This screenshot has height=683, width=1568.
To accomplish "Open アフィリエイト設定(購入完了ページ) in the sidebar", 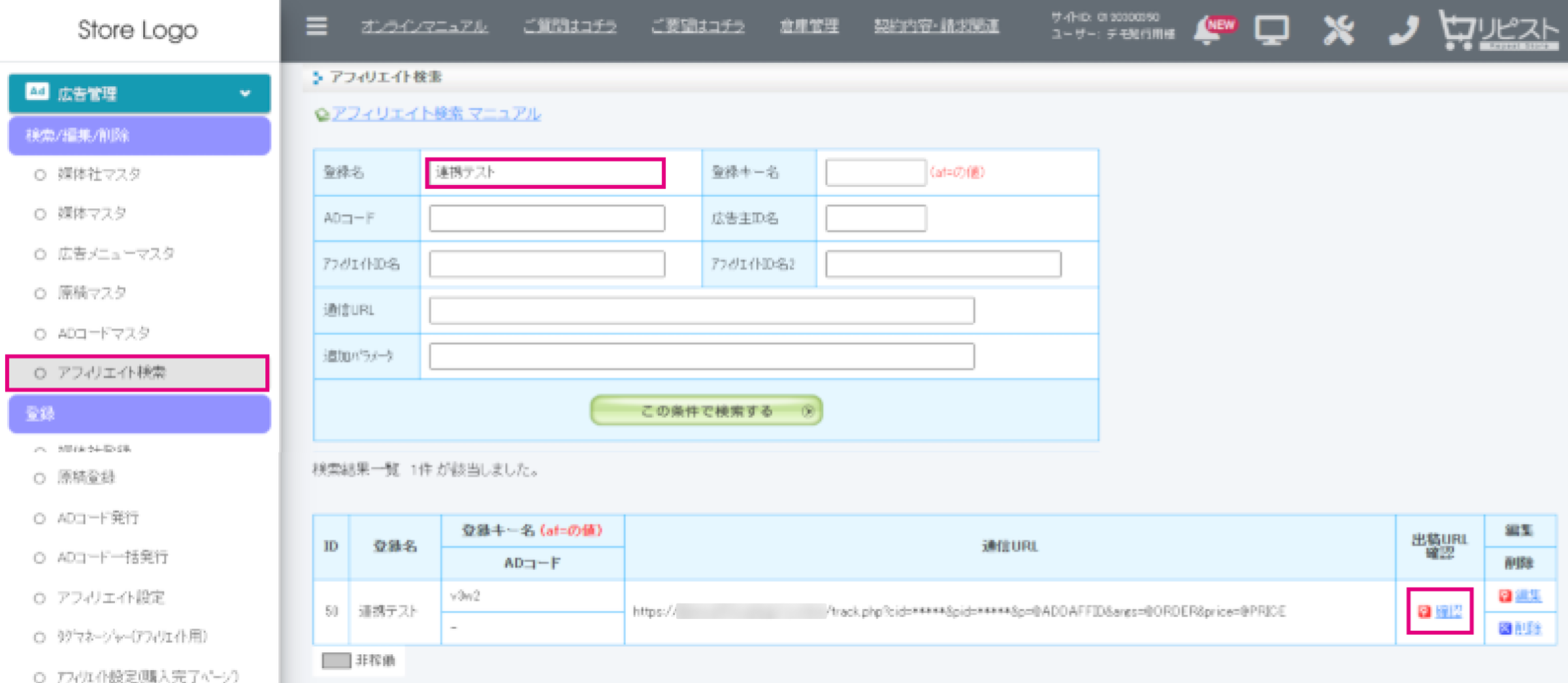I will (x=148, y=676).
